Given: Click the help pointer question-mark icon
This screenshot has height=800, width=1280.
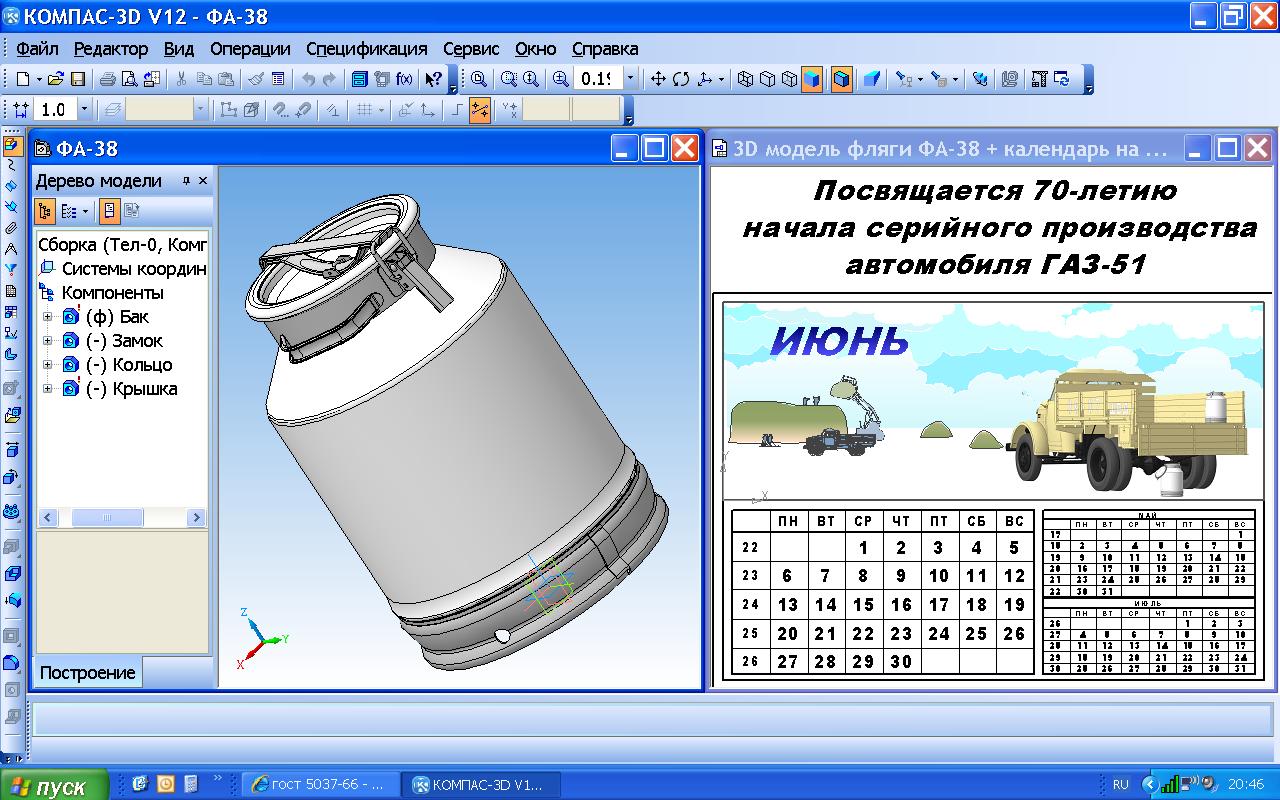Looking at the screenshot, I should pos(433,79).
